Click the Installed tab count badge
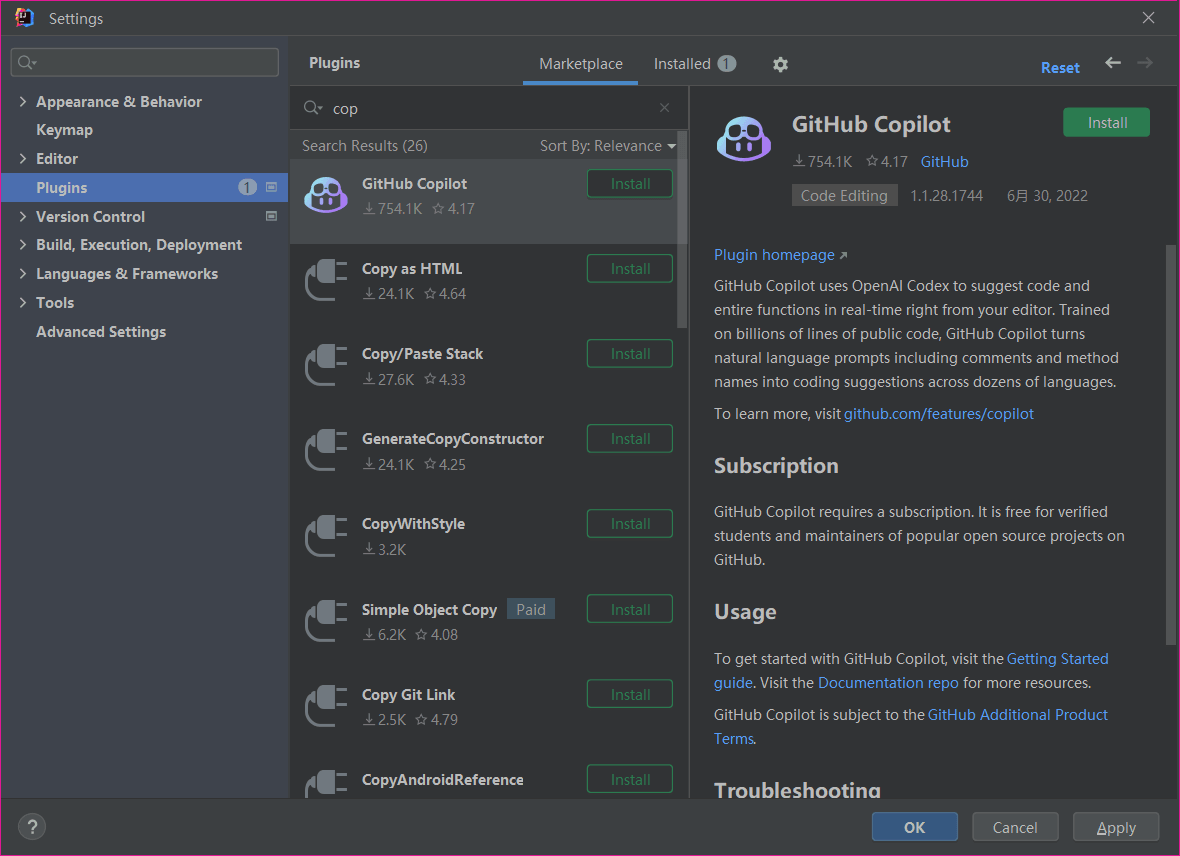Screen dimensions: 1180x856 [x=726, y=64]
